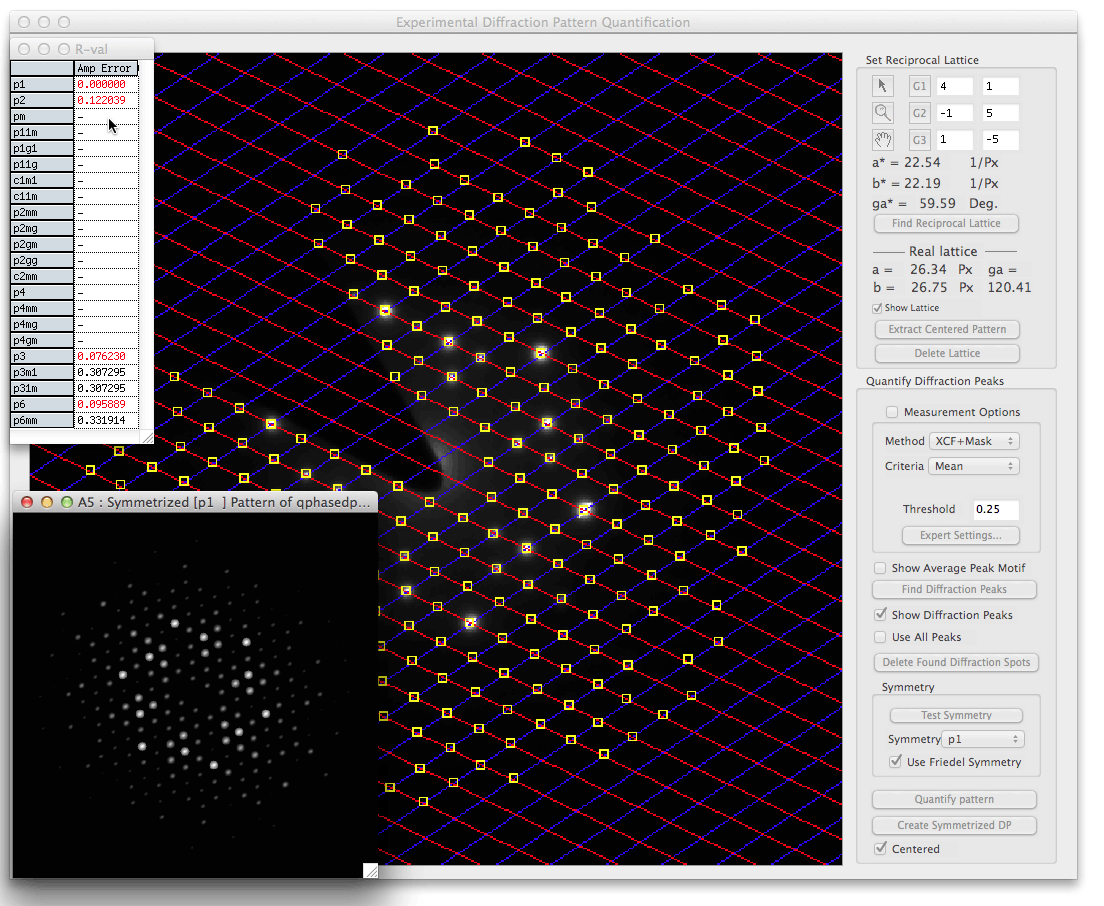The height and width of the screenshot is (906, 1104).
Task: Click the Quantify pattern button
Action: coord(954,799)
